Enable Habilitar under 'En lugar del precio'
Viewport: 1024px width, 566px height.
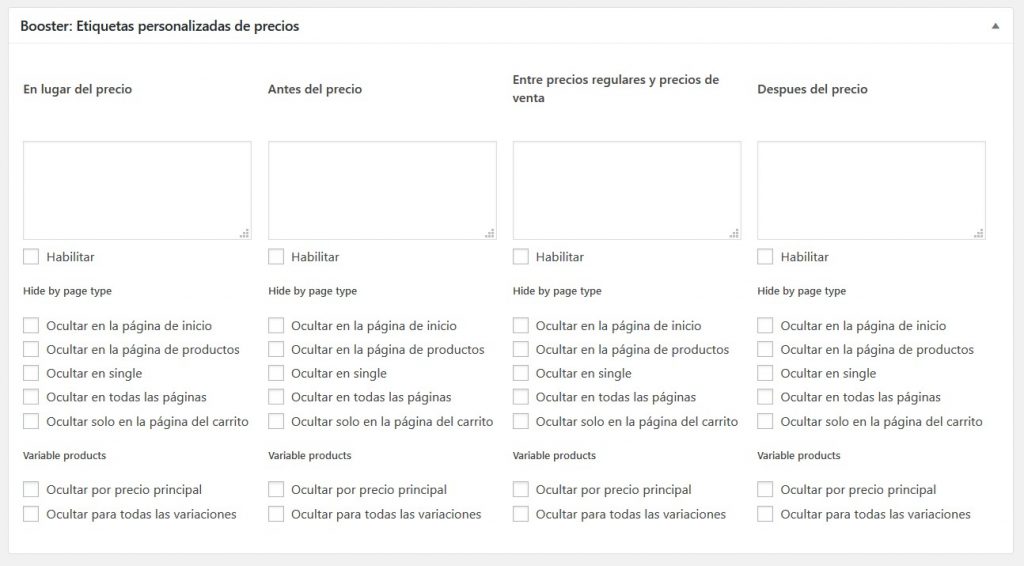click(31, 257)
